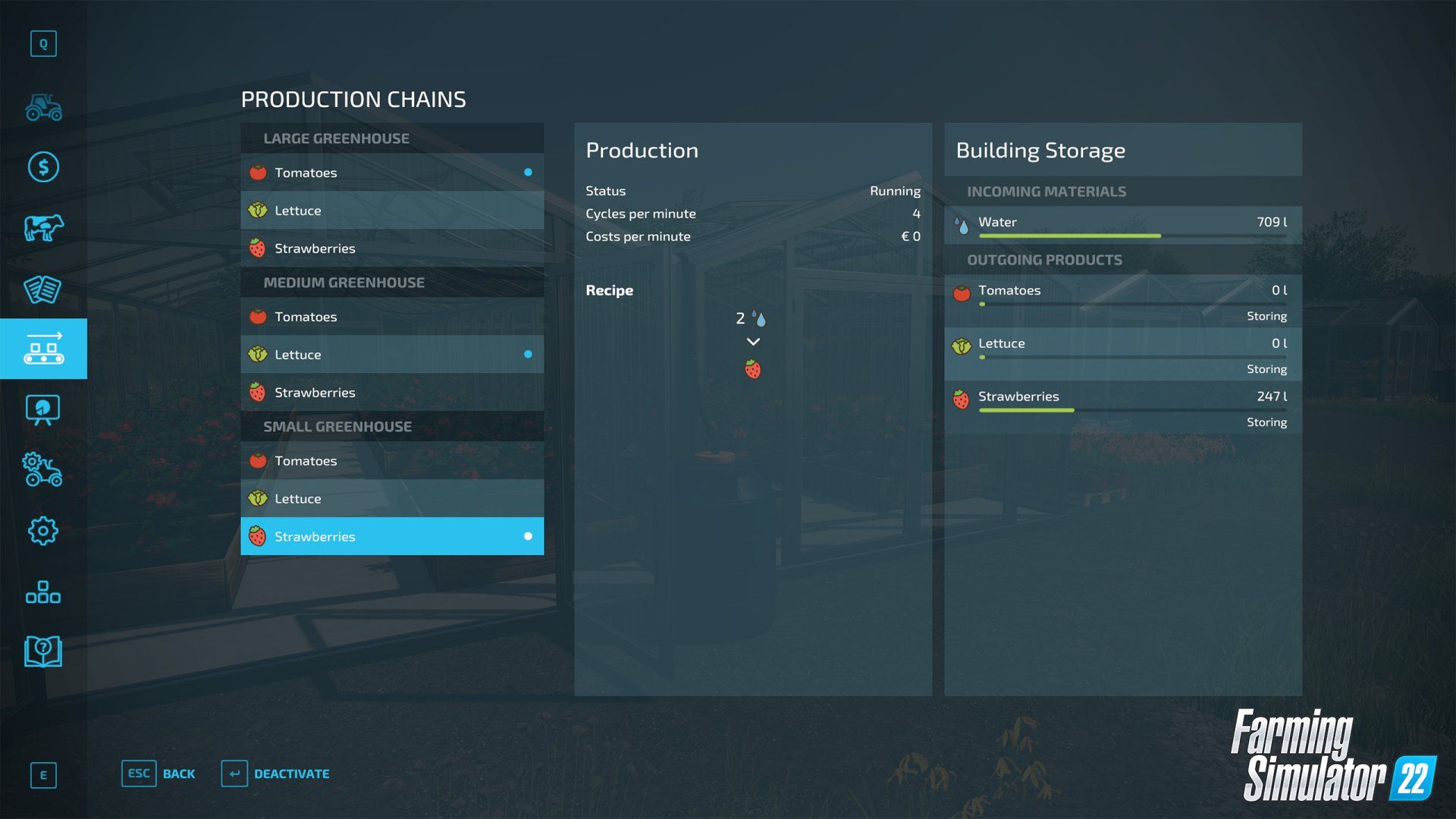Change Tomatoes output mode from Storing
This screenshot has height=819, width=1456.
(x=1266, y=316)
